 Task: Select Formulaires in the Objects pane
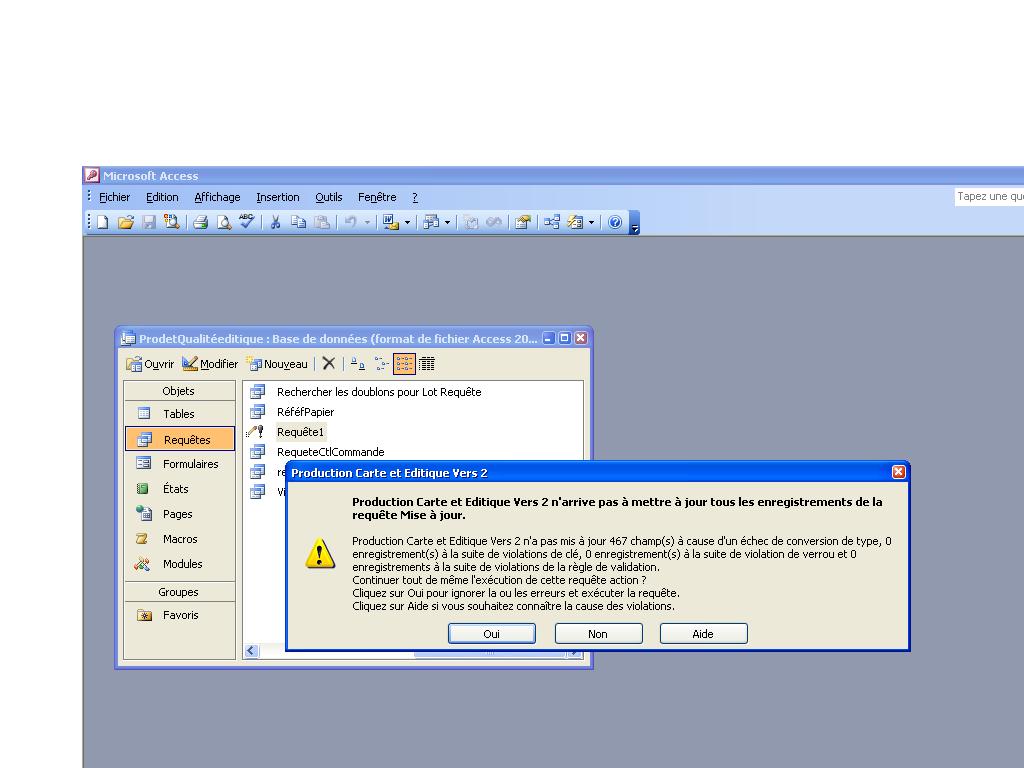(x=179, y=464)
